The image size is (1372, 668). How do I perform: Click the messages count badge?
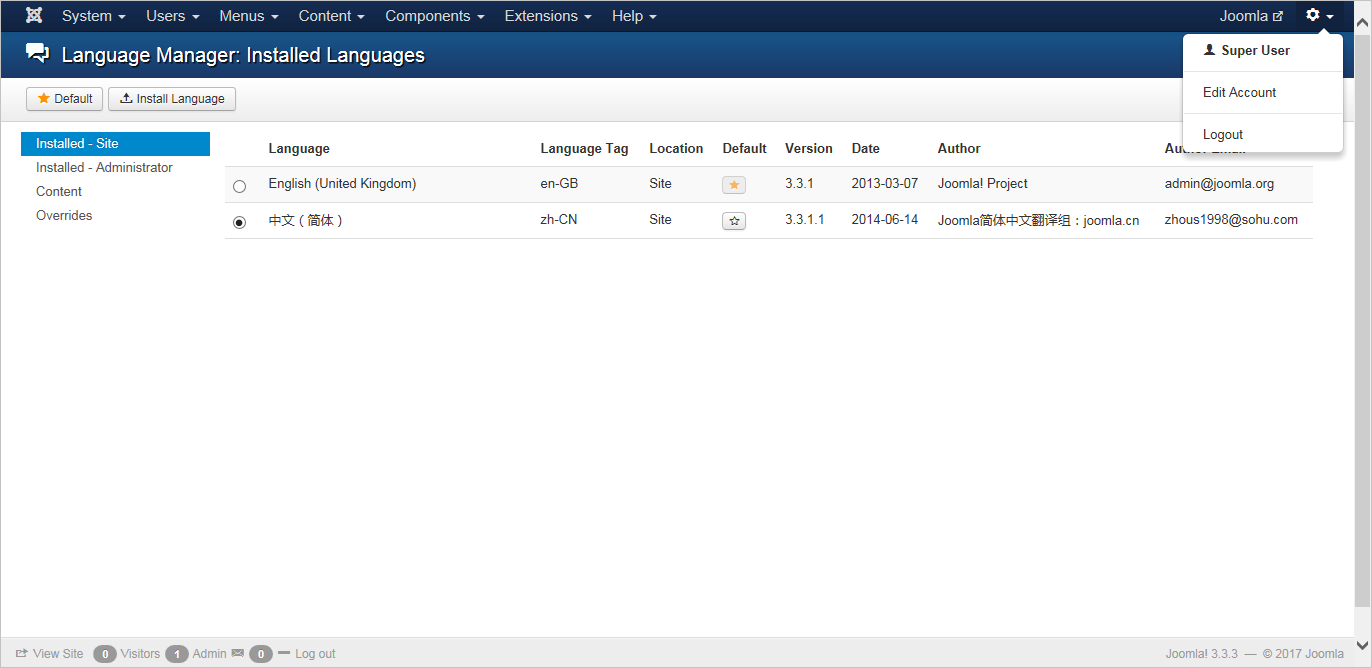(x=261, y=654)
